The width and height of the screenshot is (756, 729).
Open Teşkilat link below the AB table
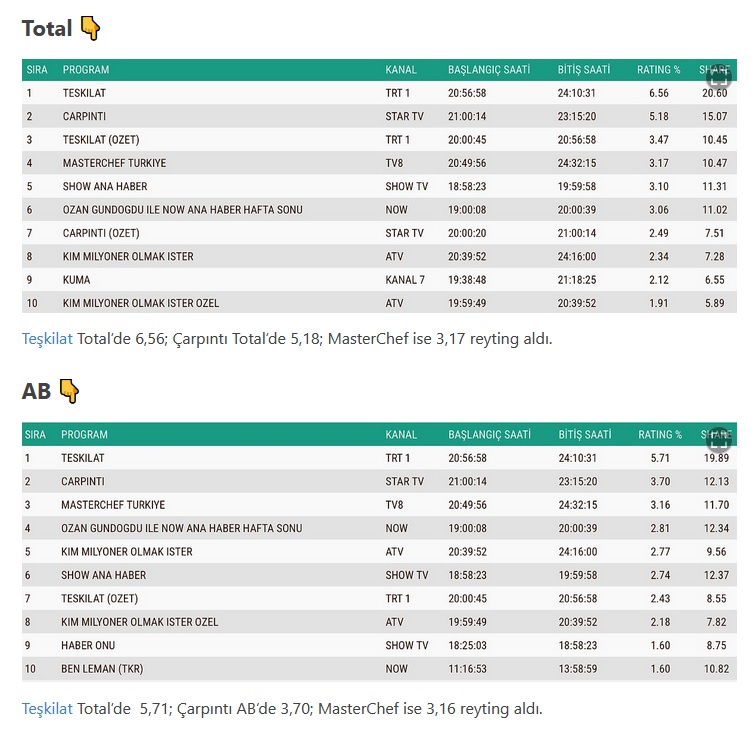pos(47,709)
